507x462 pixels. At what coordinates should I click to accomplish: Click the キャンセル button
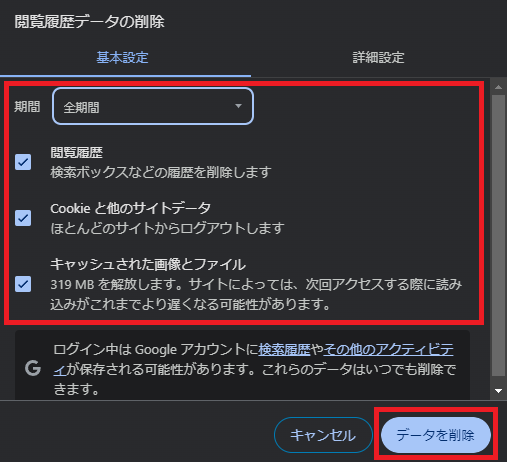(x=323, y=435)
